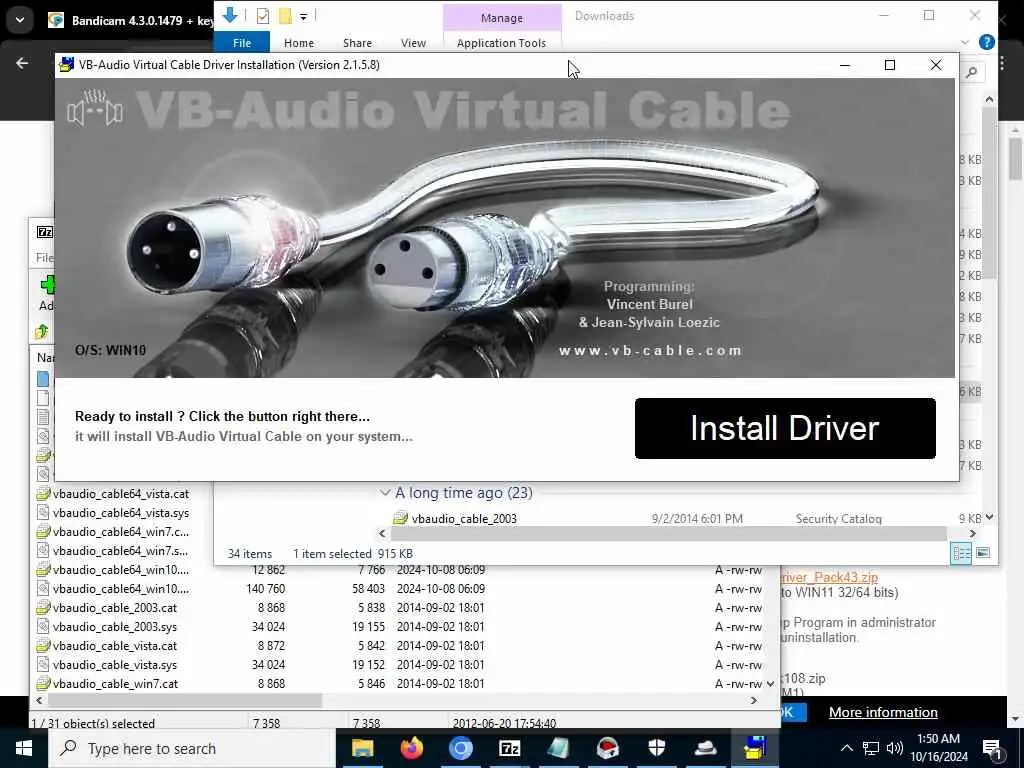The width and height of the screenshot is (1024, 768).
Task: Switch Explorer to large icons view
Action: (983, 553)
